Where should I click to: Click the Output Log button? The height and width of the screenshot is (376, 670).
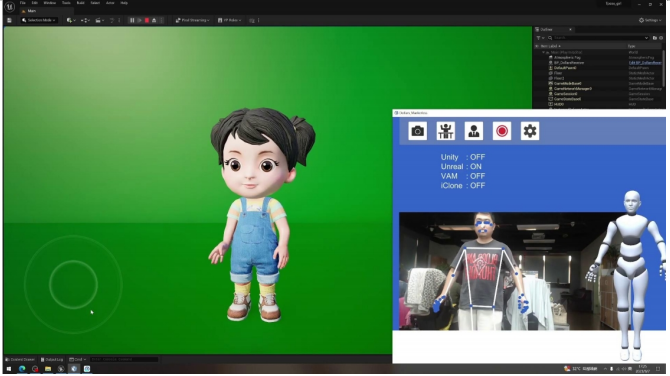click(x=52, y=359)
